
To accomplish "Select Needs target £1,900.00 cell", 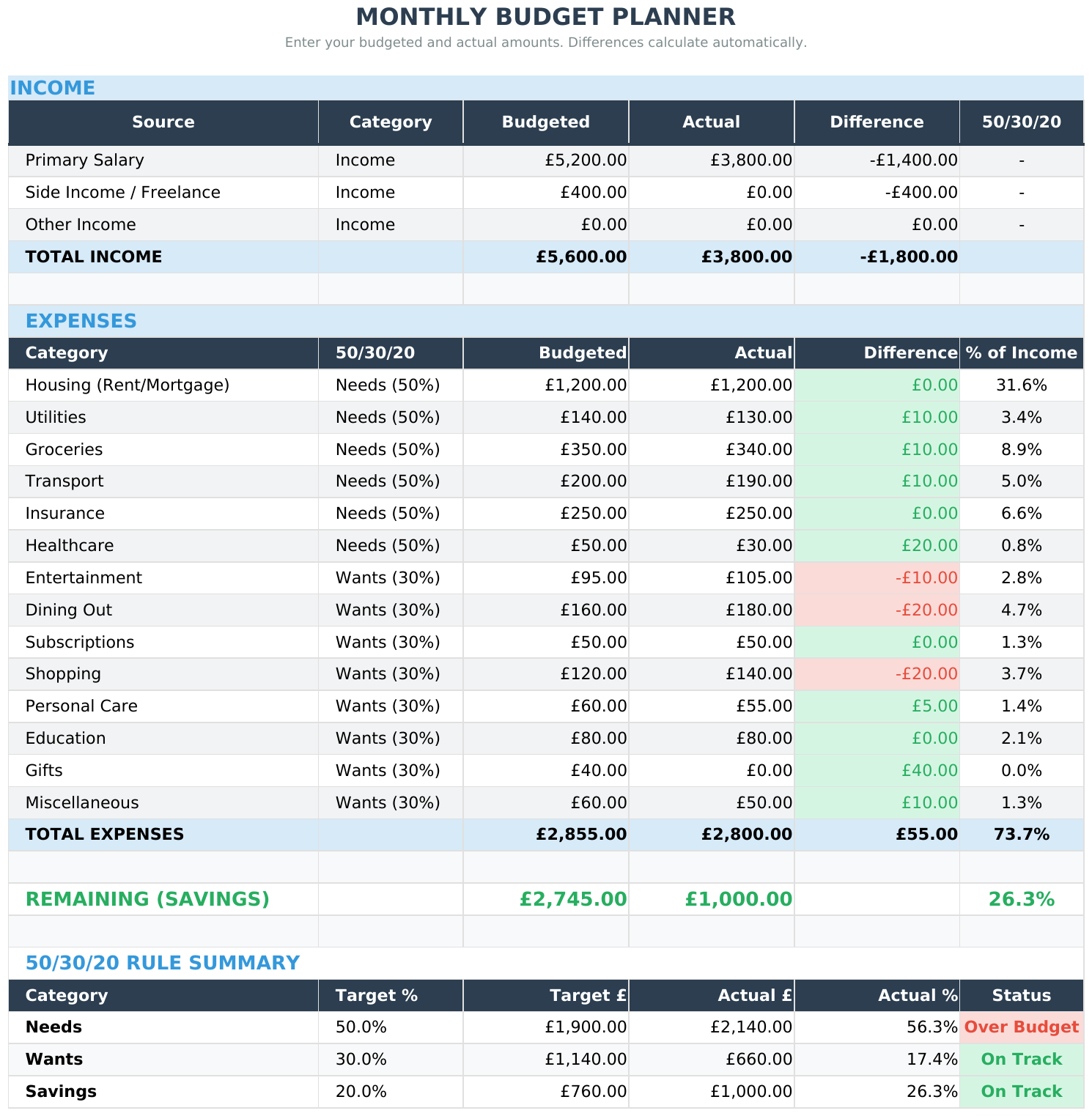I will coord(546,1027).
